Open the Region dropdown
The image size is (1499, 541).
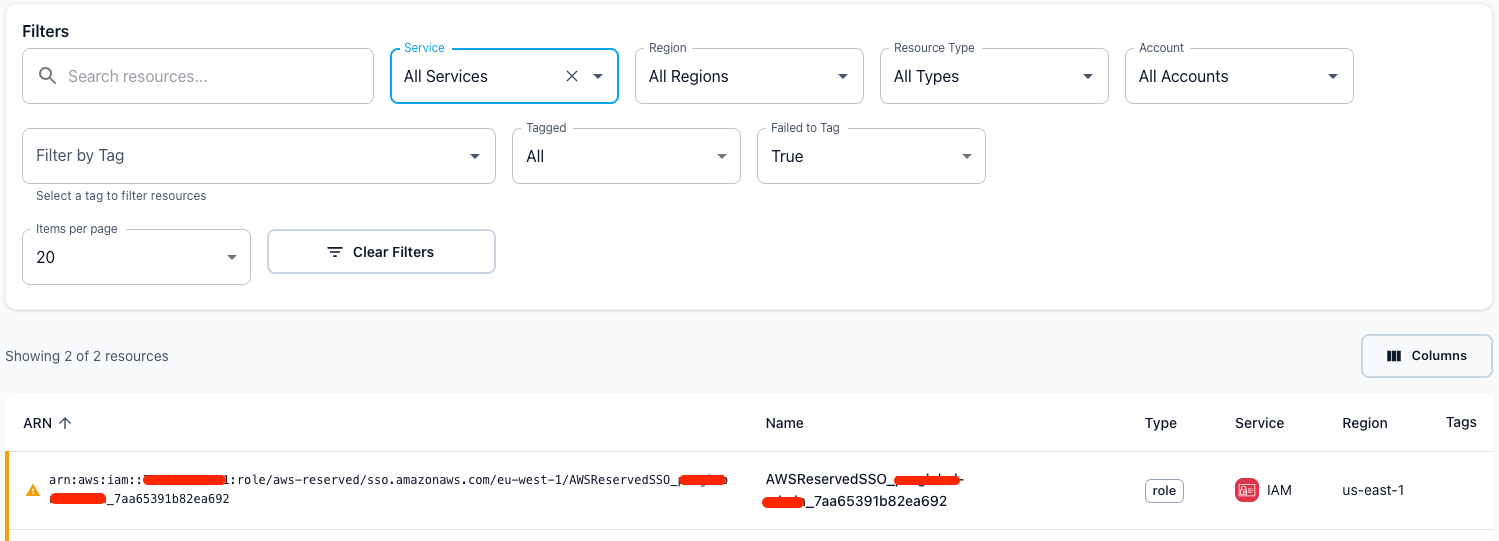pos(749,76)
